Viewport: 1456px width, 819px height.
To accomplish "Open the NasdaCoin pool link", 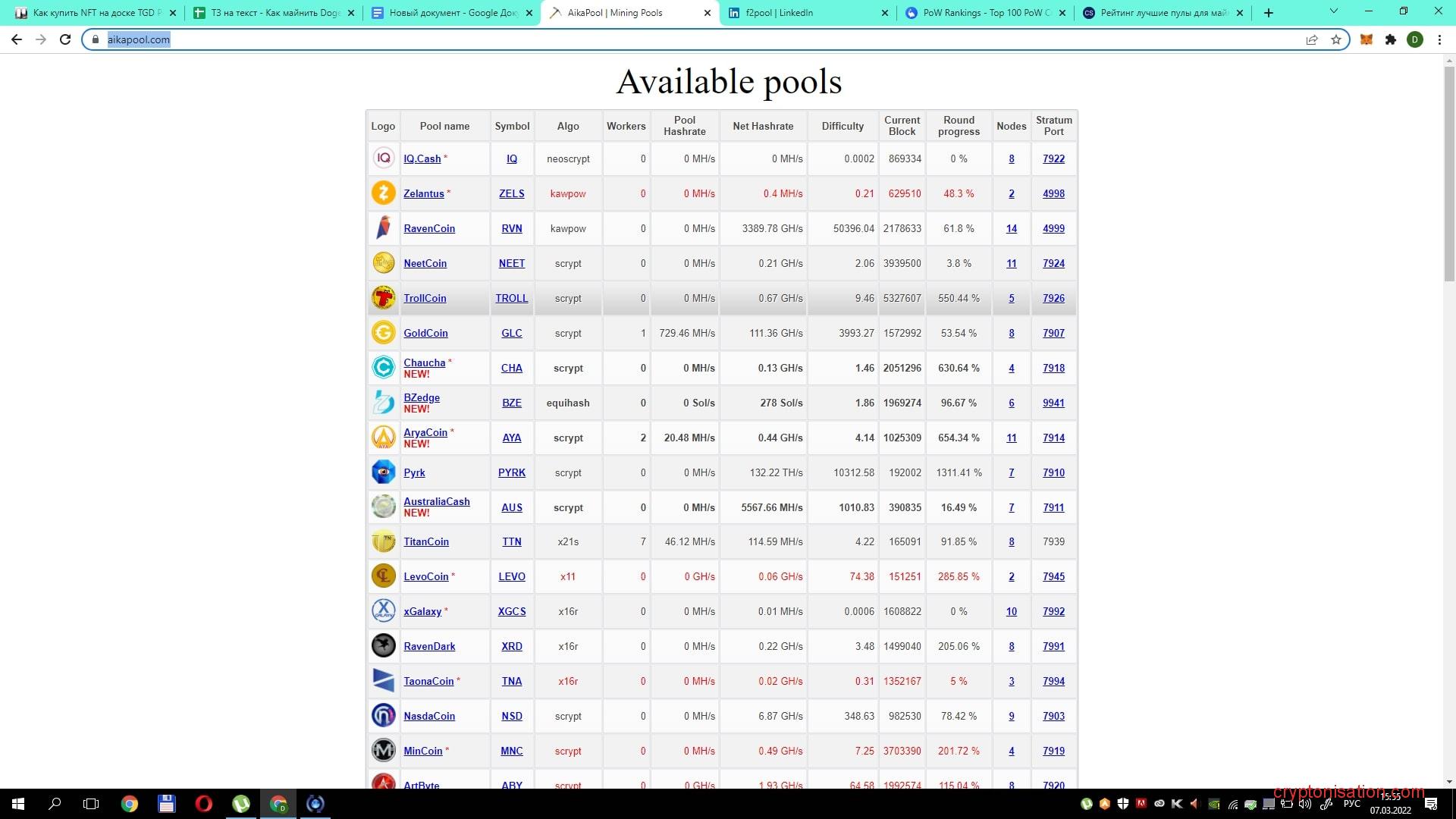I will pyautogui.click(x=429, y=716).
